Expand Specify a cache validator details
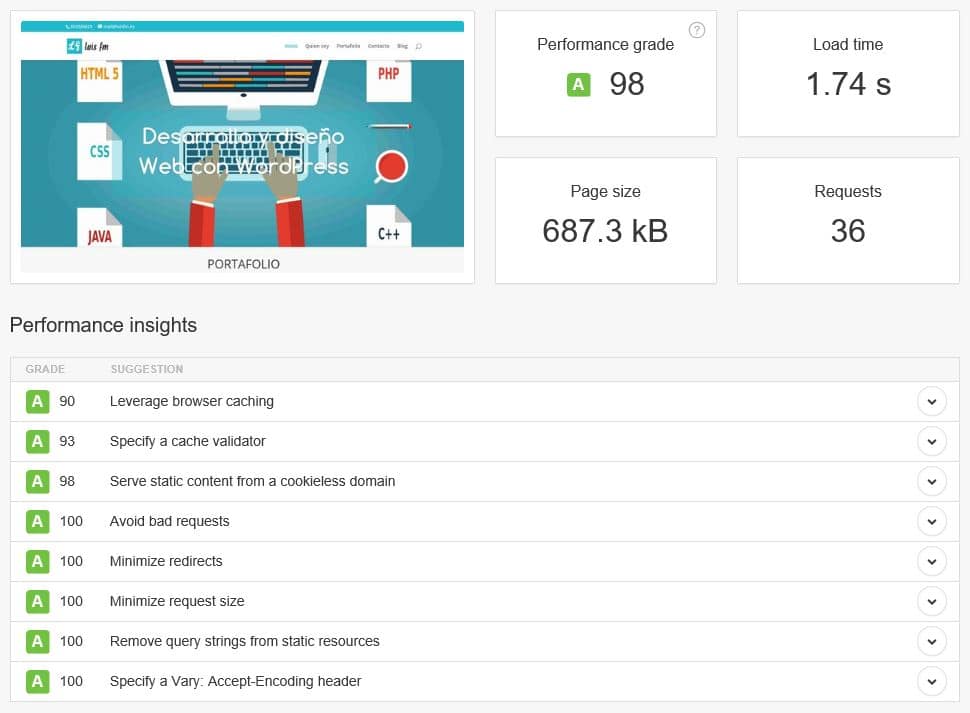 click(x=932, y=442)
